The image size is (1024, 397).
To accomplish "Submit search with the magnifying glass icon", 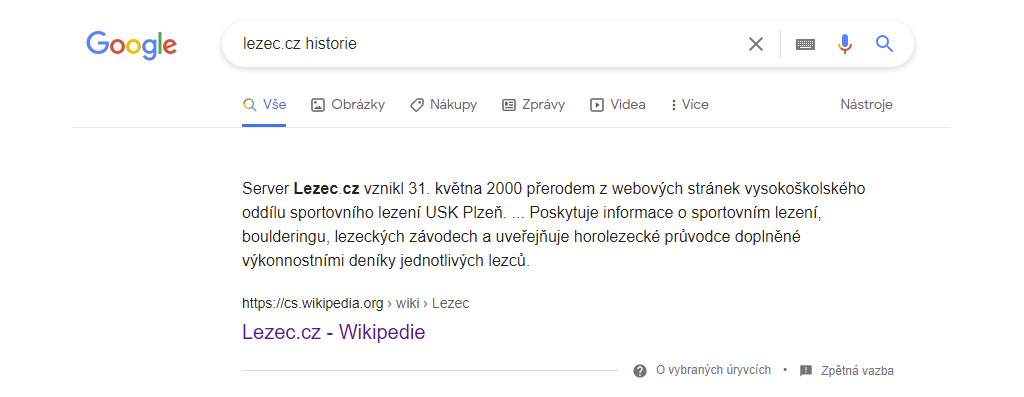I will [884, 44].
